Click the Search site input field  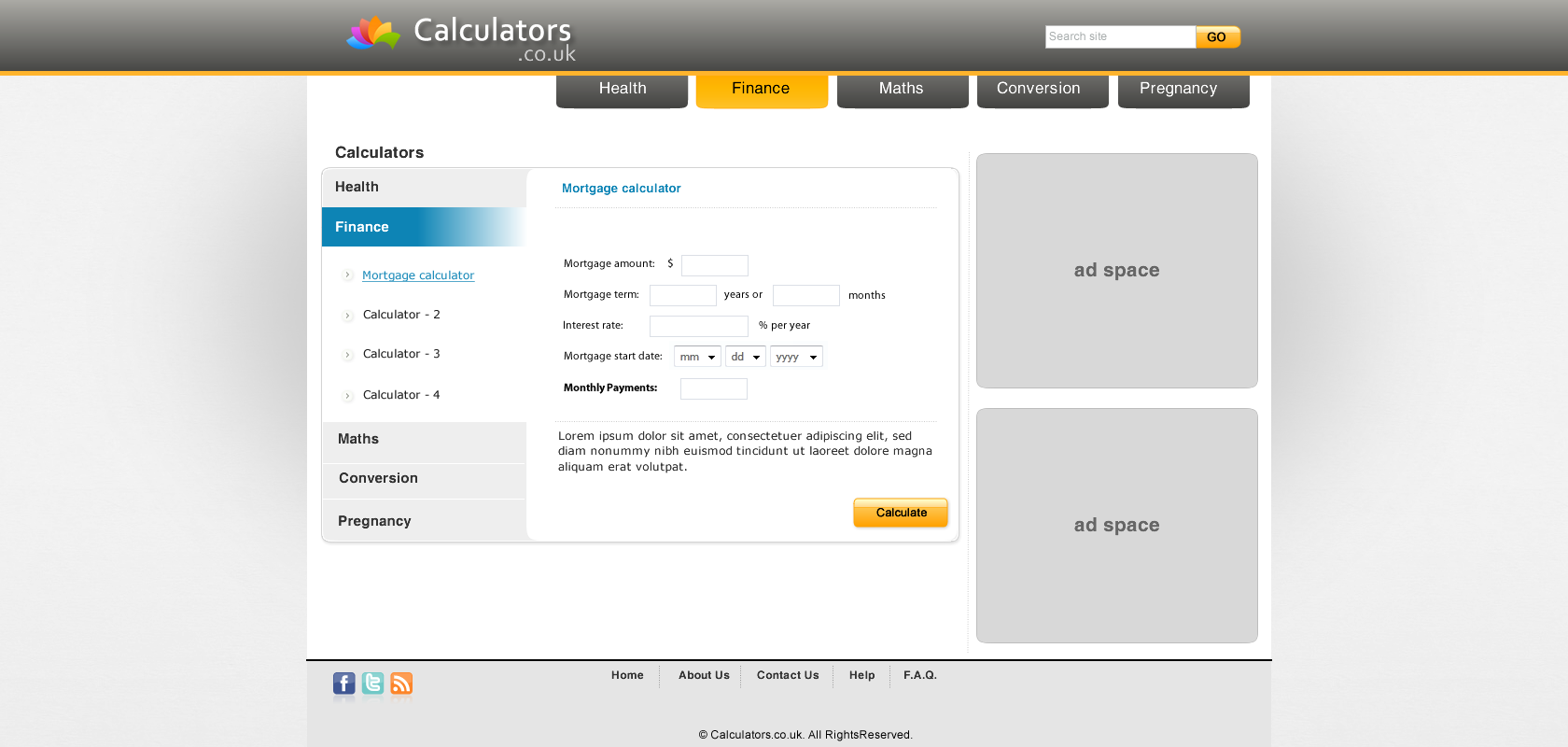[1119, 37]
